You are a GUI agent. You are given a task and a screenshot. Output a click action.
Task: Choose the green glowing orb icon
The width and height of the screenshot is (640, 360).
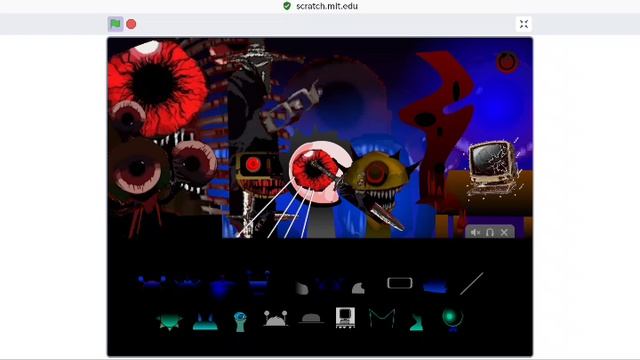click(452, 319)
